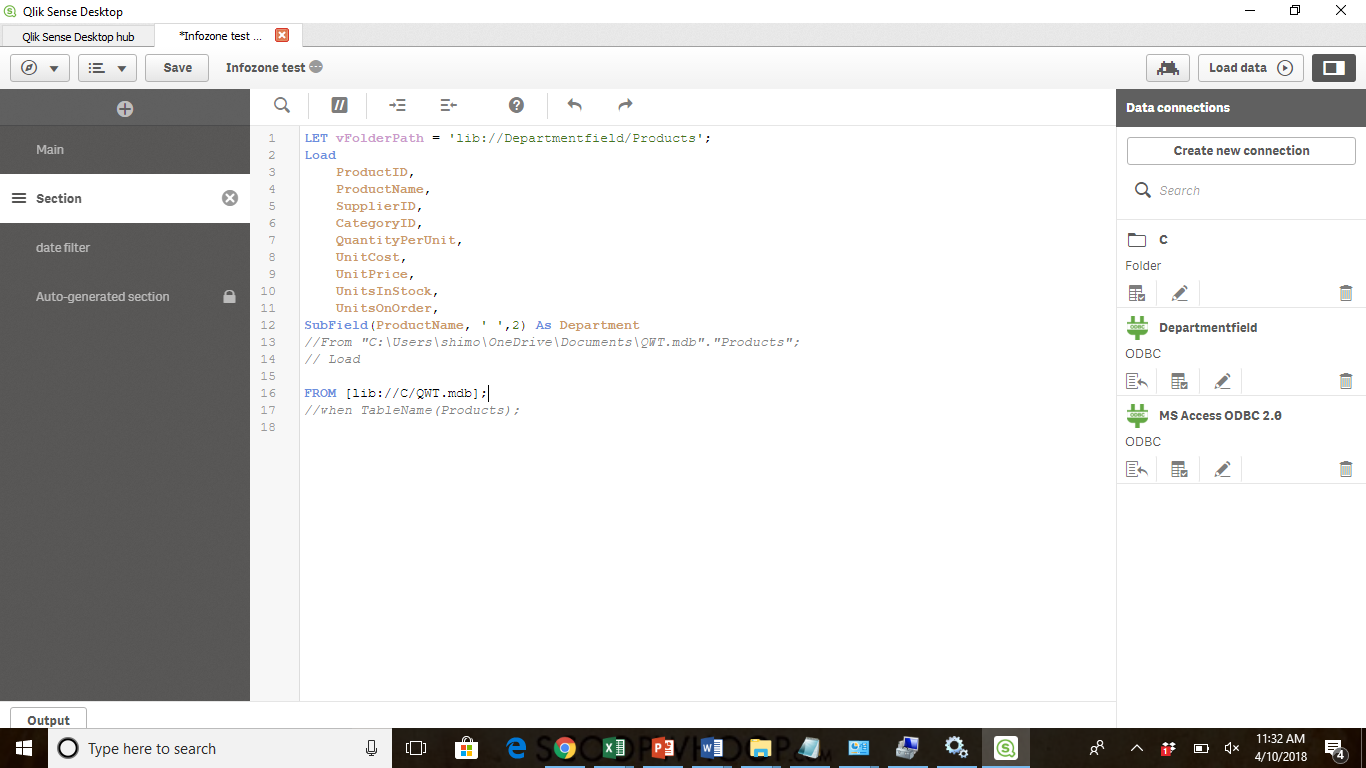
Task: Click Create new connection button
Action: [x=1241, y=151]
